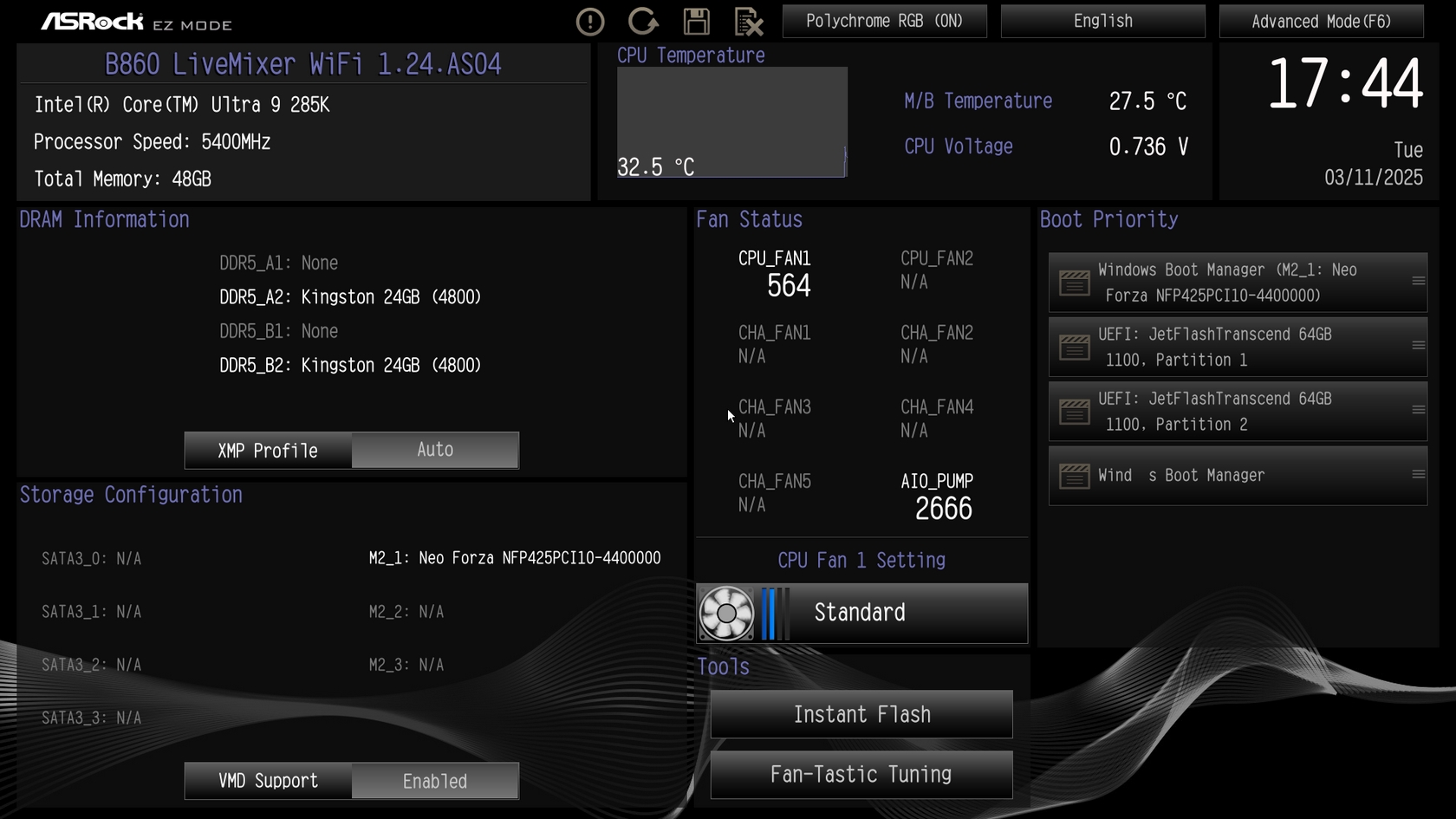Select UEFI JetFlashTranscend Partition 2 entry
Viewport: 1456px width, 819px height.
[x=1238, y=412]
